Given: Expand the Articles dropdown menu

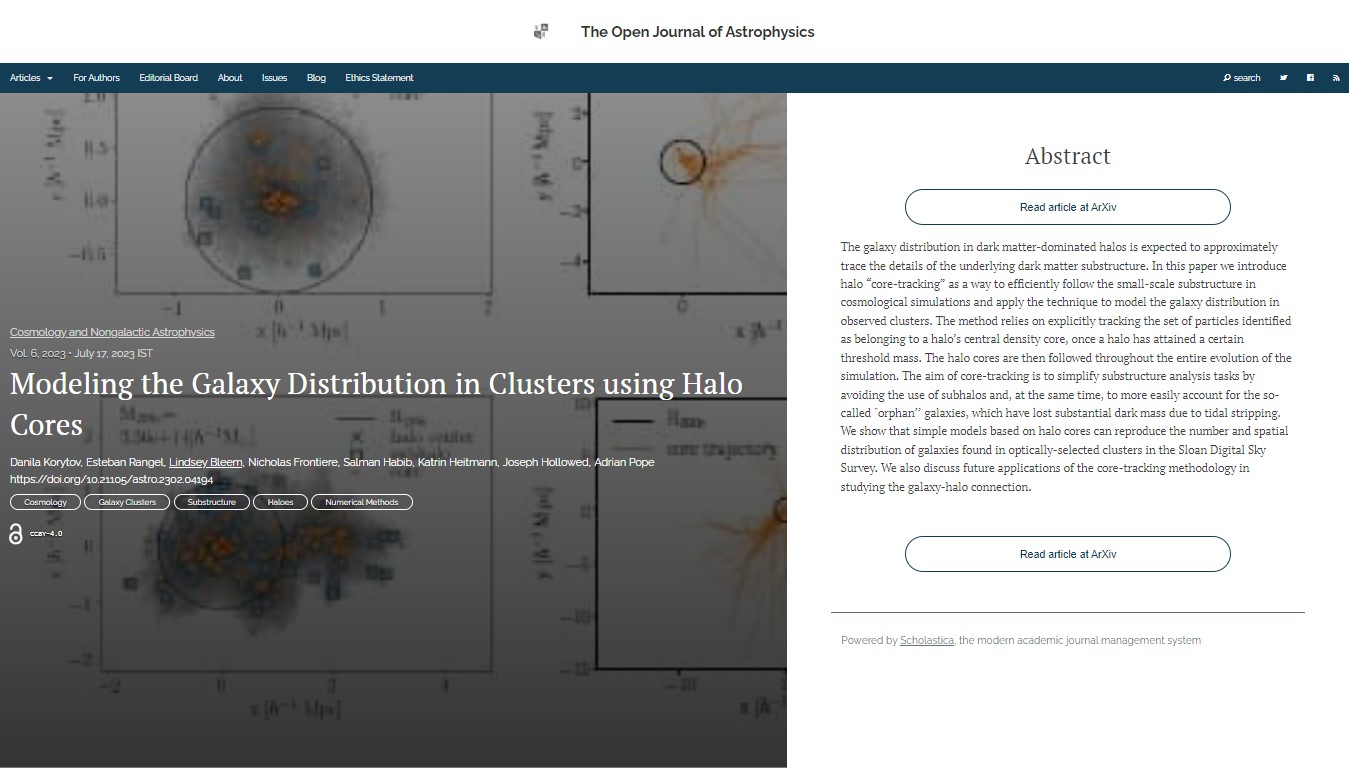Looking at the screenshot, I should [x=31, y=78].
